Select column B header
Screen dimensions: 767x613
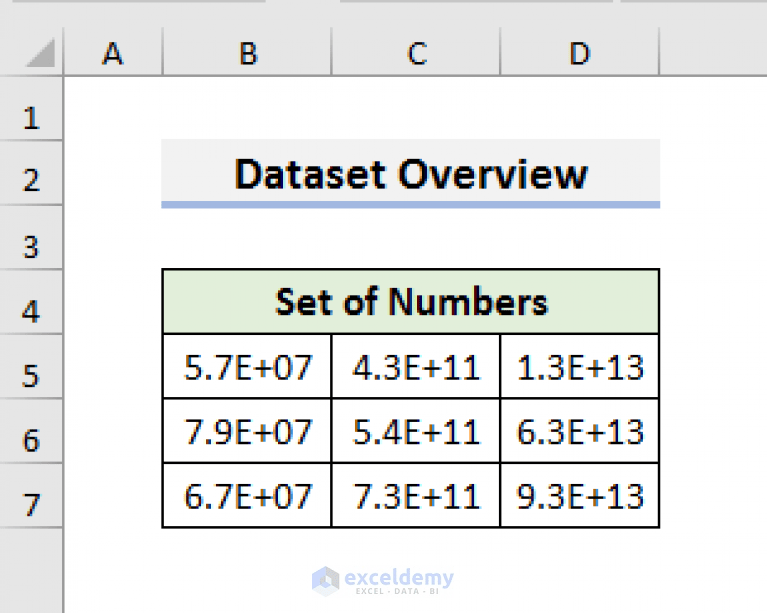(247, 53)
